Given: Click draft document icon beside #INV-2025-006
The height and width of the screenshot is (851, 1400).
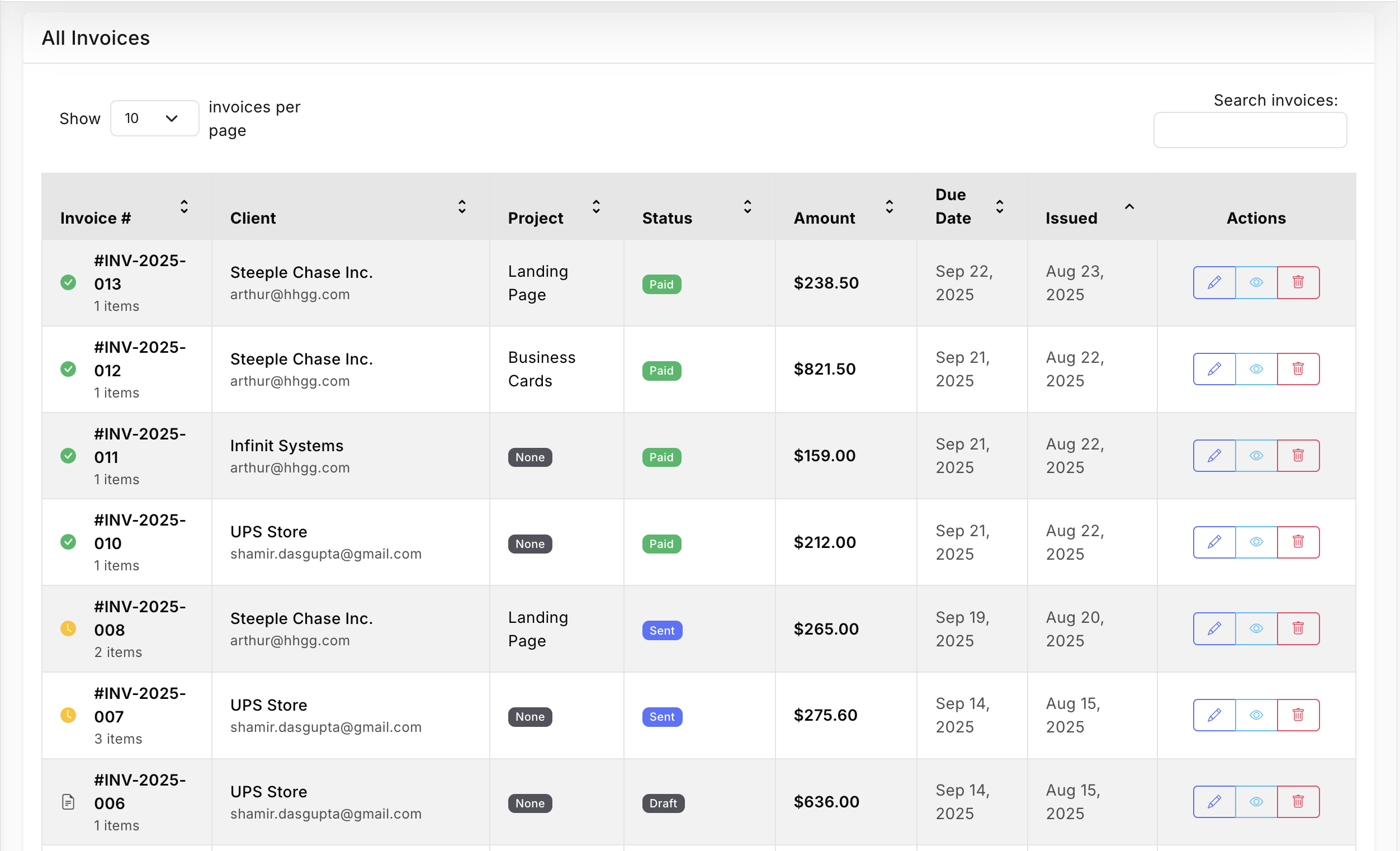Looking at the screenshot, I should point(68,802).
